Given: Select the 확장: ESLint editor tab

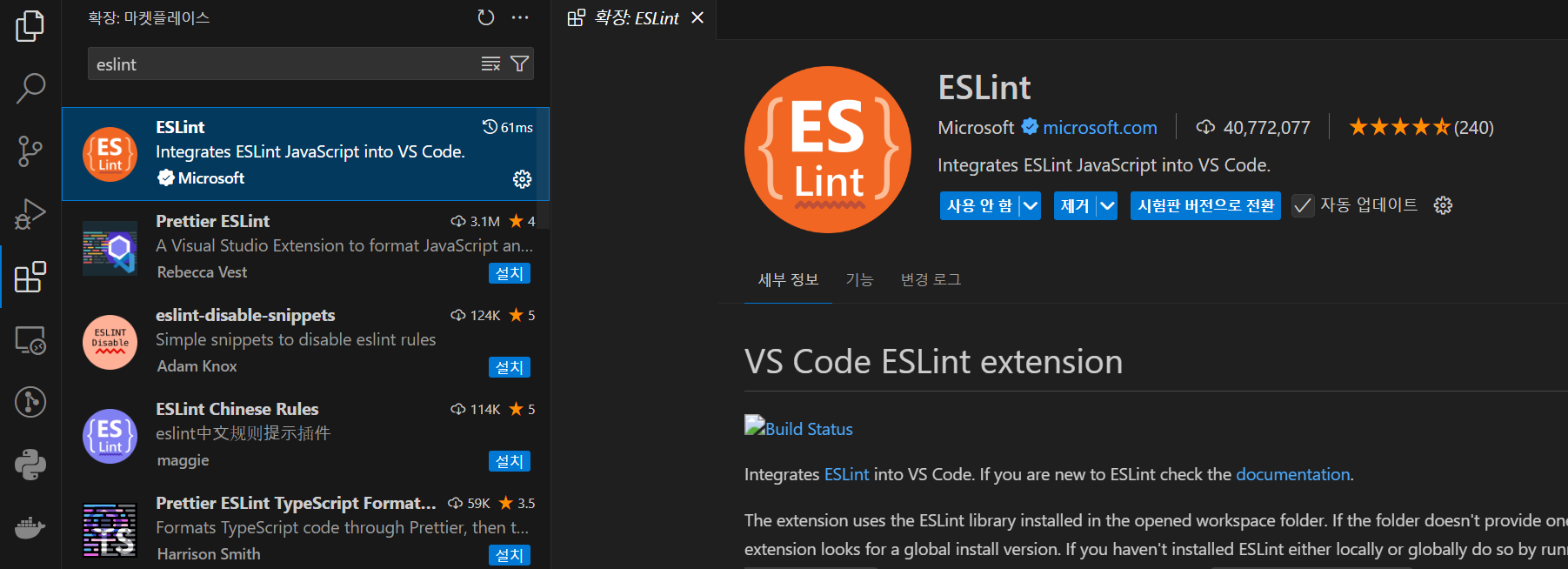Looking at the screenshot, I should [635, 18].
